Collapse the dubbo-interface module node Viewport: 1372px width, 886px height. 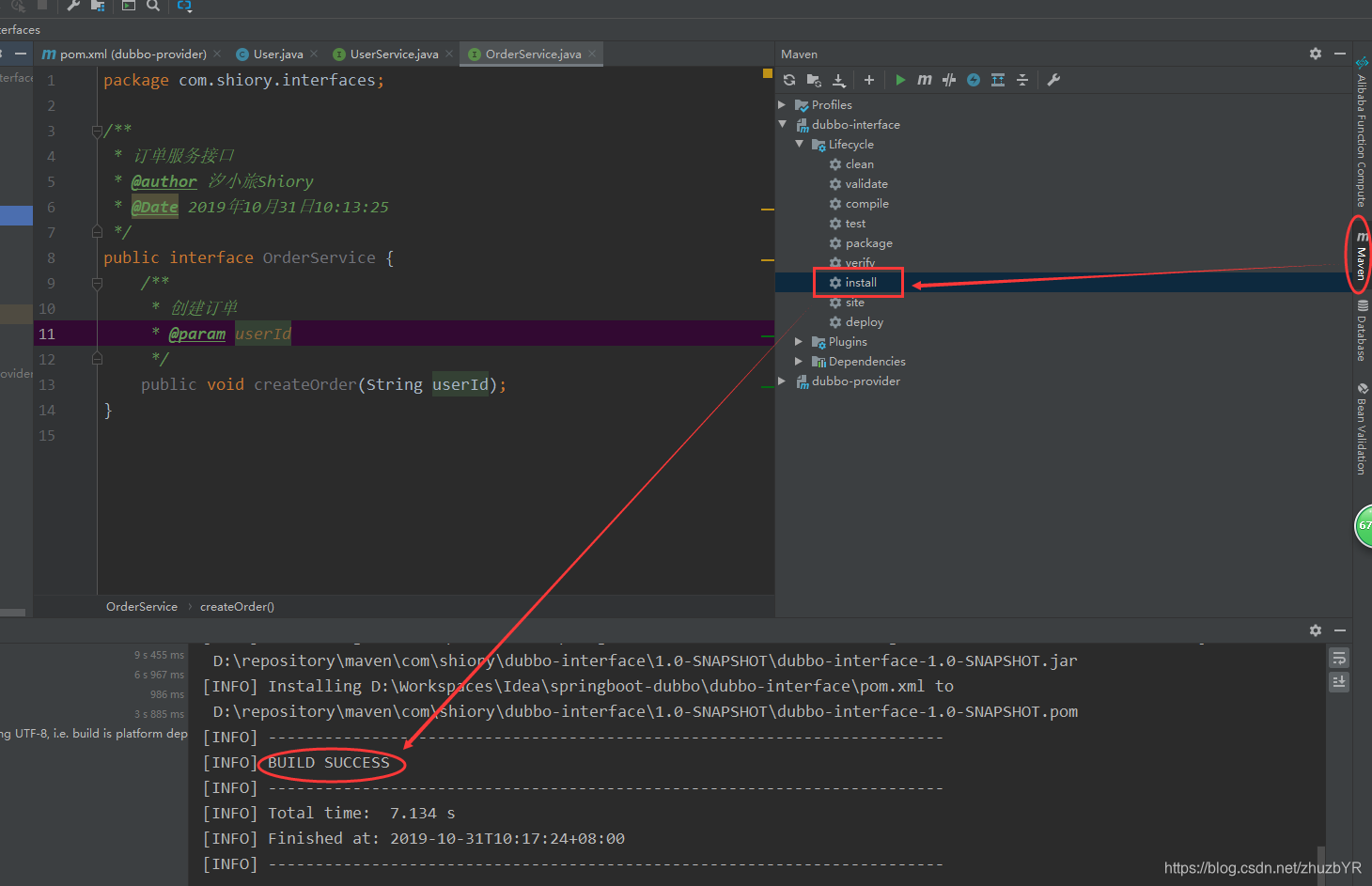(x=782, y=124)
